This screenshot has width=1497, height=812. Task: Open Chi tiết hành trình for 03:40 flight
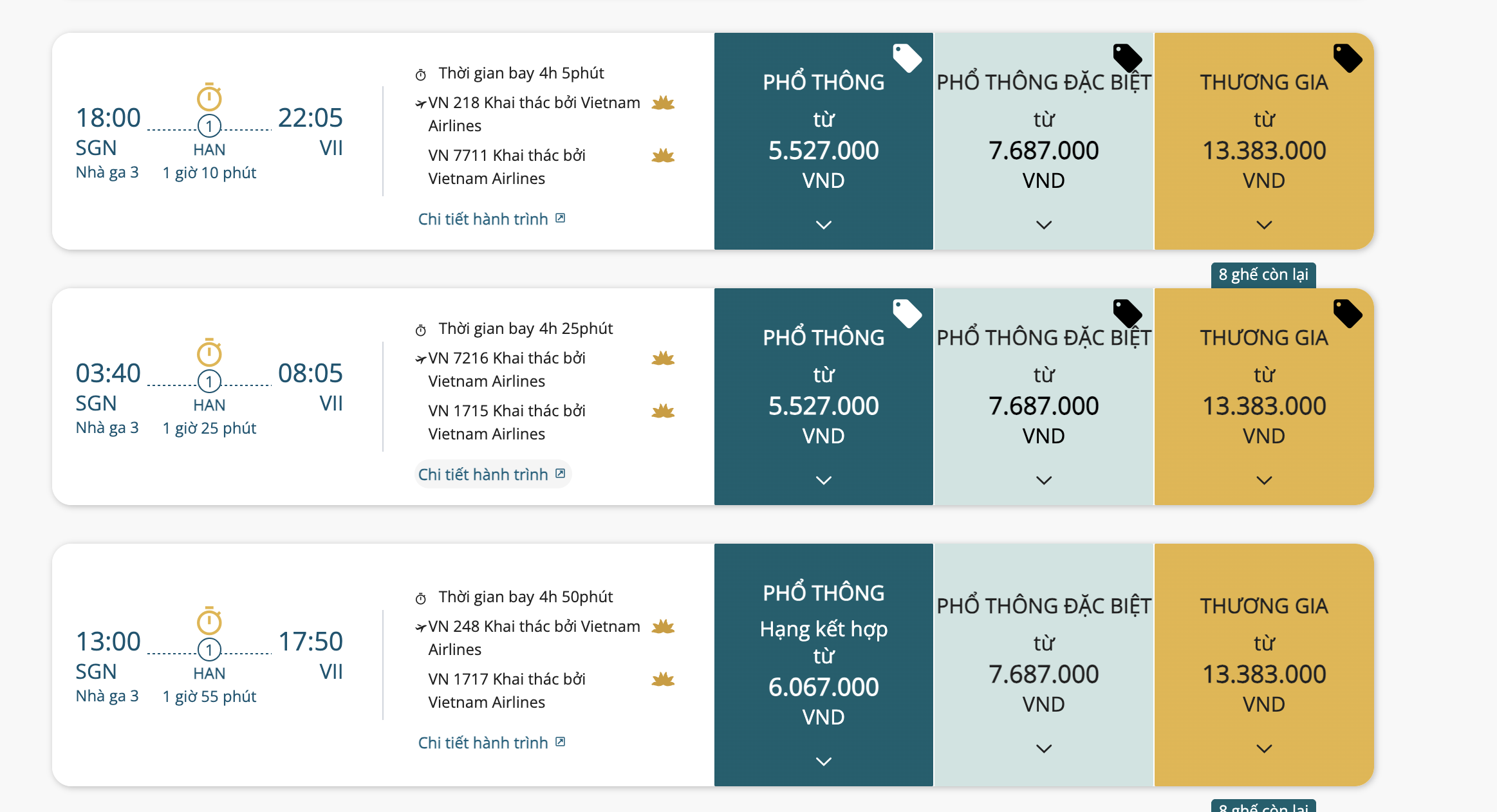491,474
